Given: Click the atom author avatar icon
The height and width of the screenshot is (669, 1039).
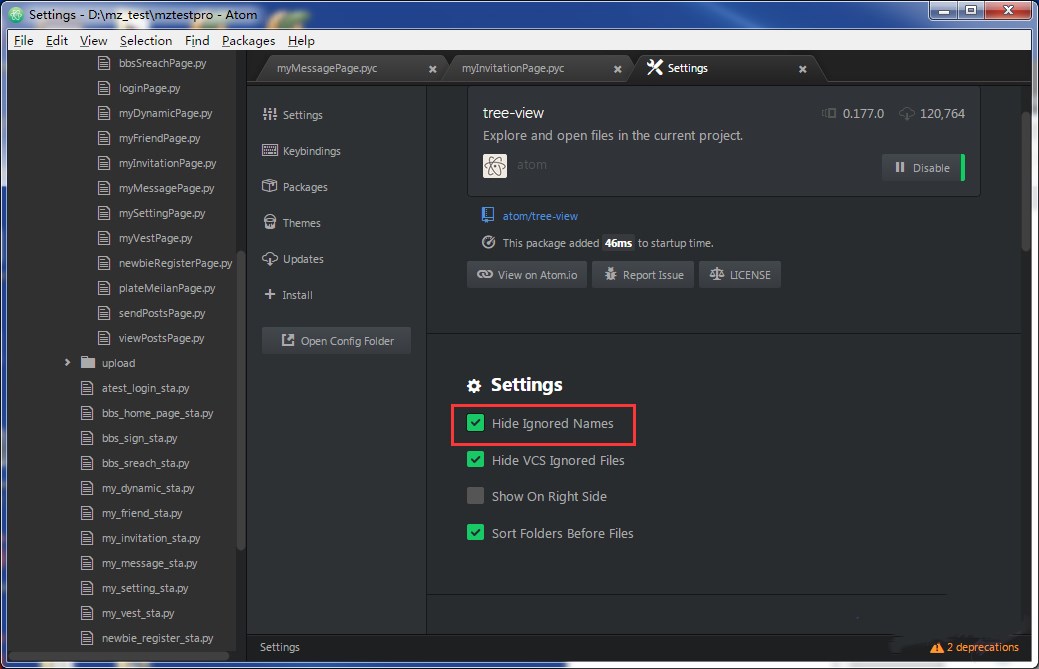Looking at the screenshot, I should tap(495, 166).
